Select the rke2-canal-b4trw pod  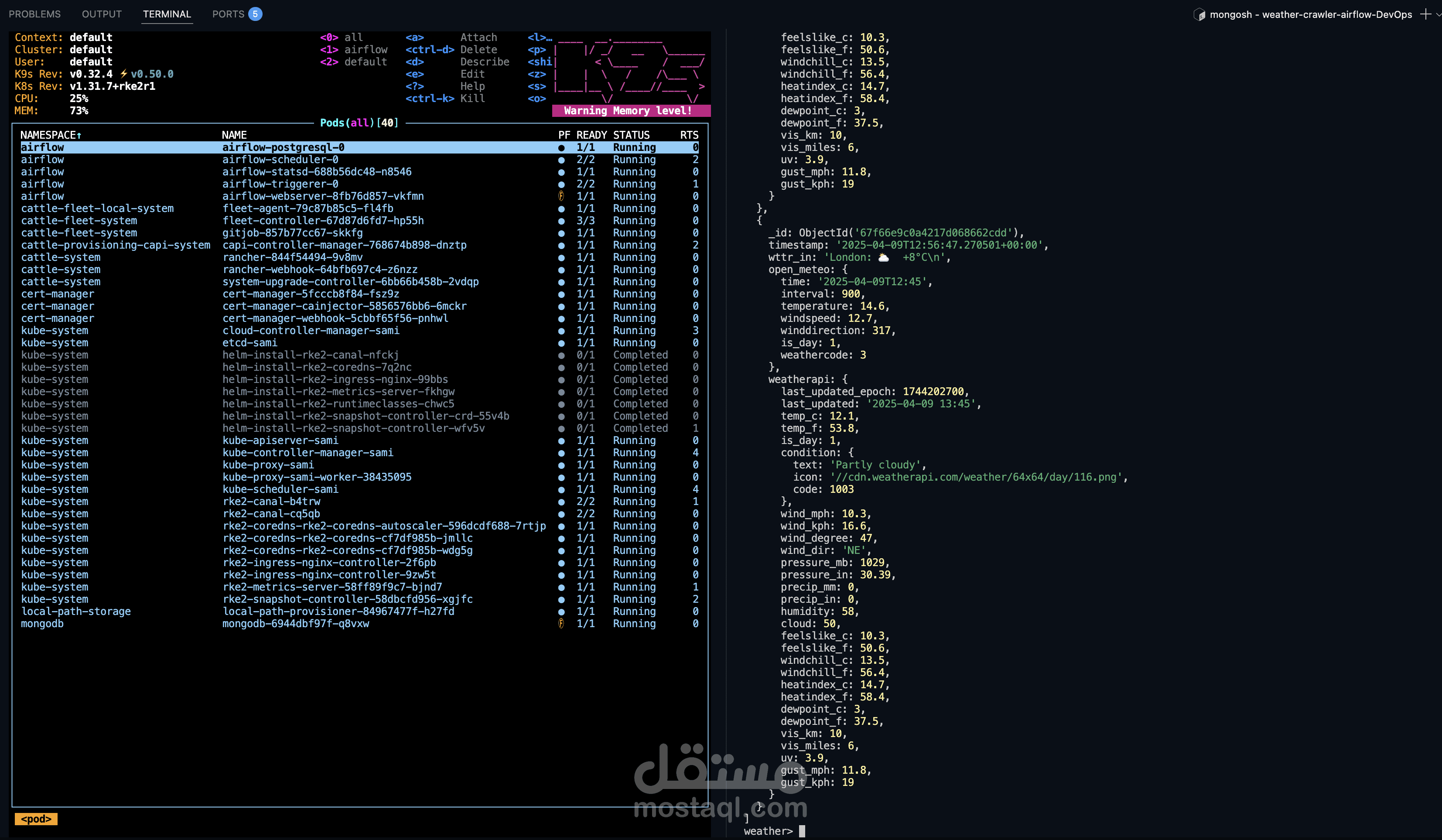click(x=271, y=502)
